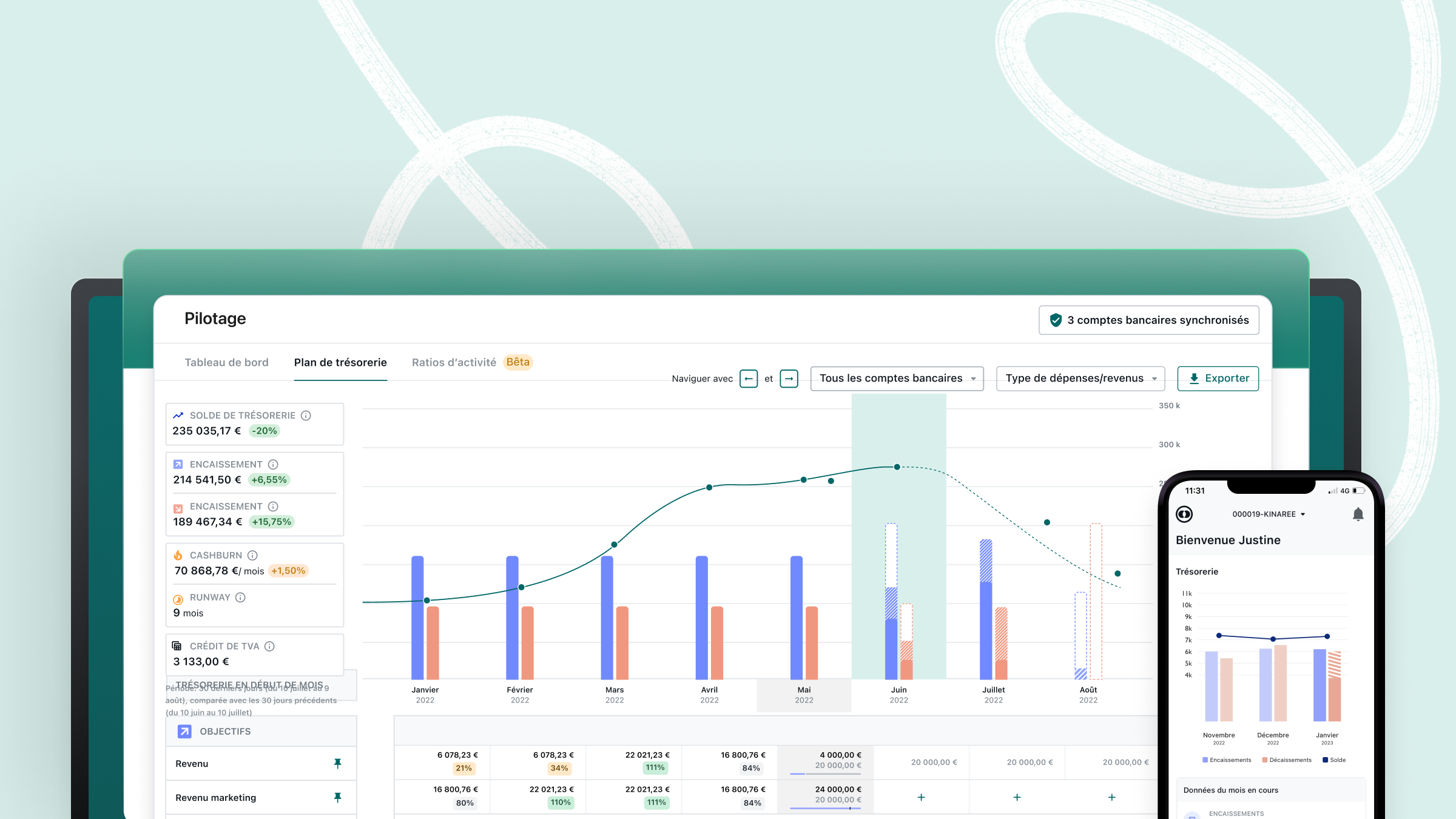Click the +1,50% cashburn badge

(288, 571)
